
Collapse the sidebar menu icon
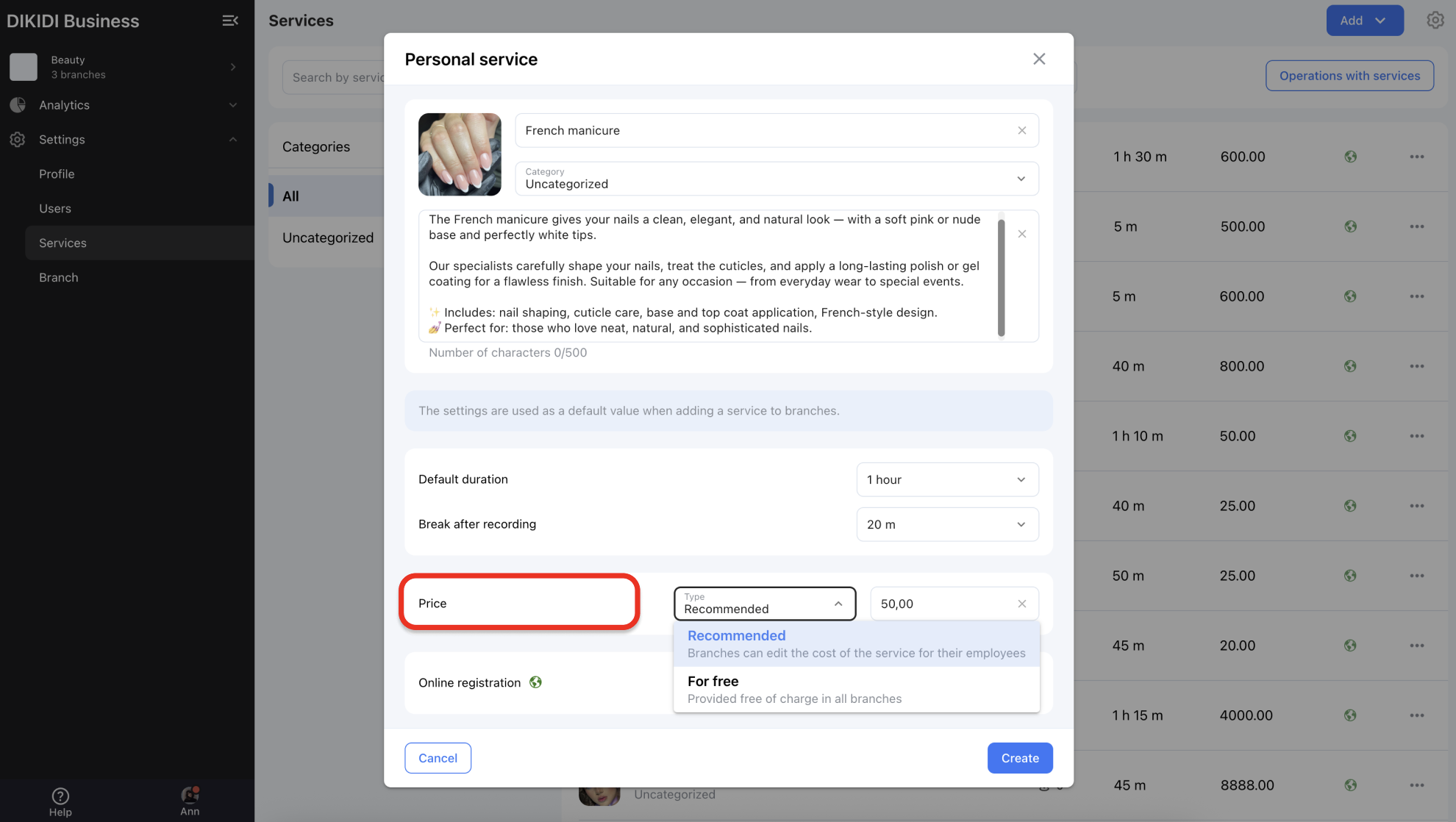[230, 21]
